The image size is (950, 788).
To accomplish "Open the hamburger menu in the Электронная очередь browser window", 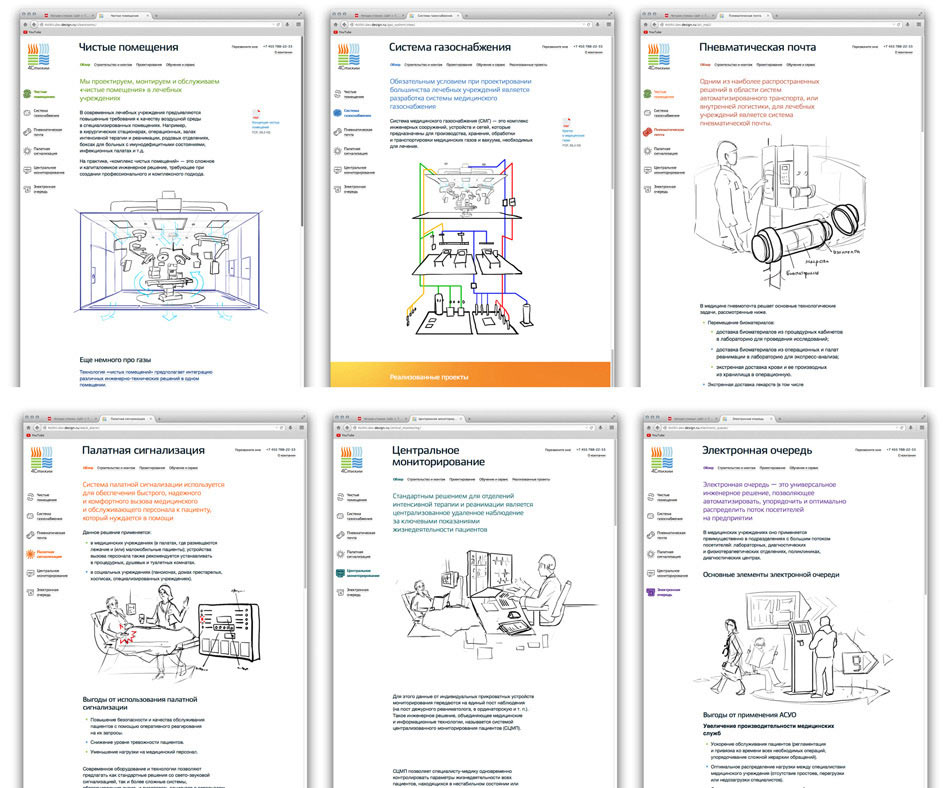I will point(921,425).
